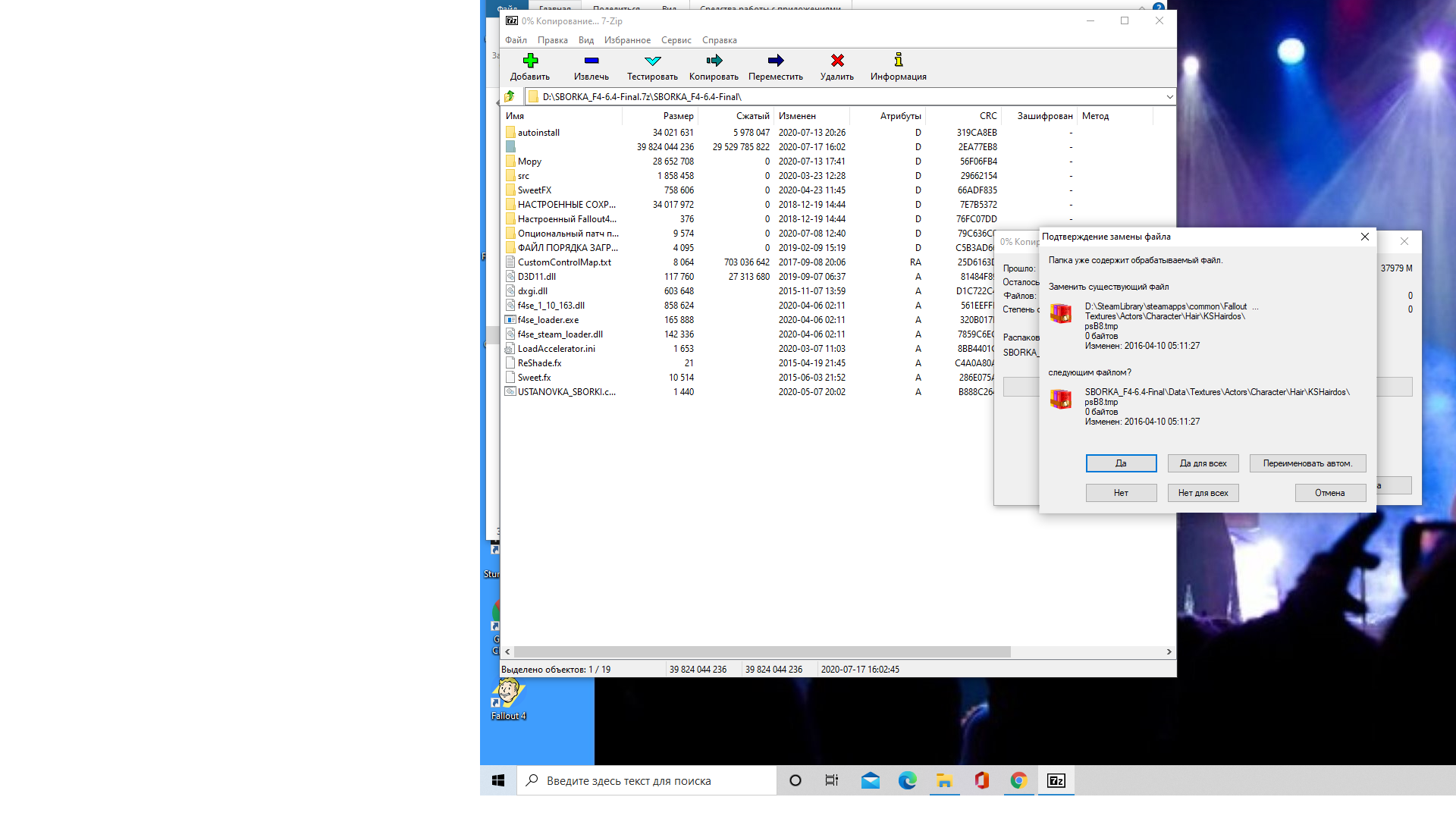Click the Add (Добавить) toolbar icon
This screenshot has height=819, width=1456.
(530, 61)
